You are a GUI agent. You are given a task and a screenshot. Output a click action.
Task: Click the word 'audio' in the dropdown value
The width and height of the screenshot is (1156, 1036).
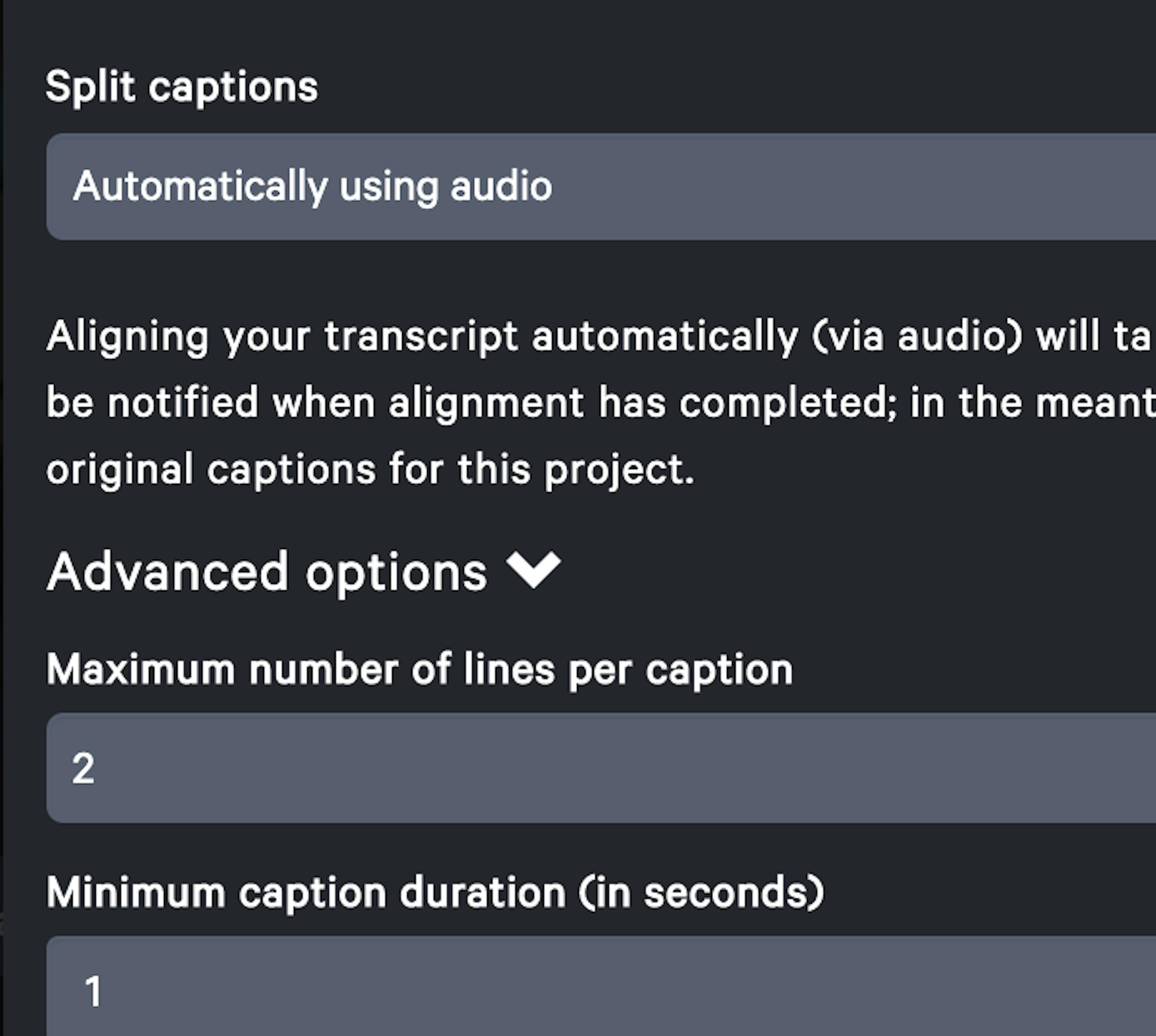point(501,187)
